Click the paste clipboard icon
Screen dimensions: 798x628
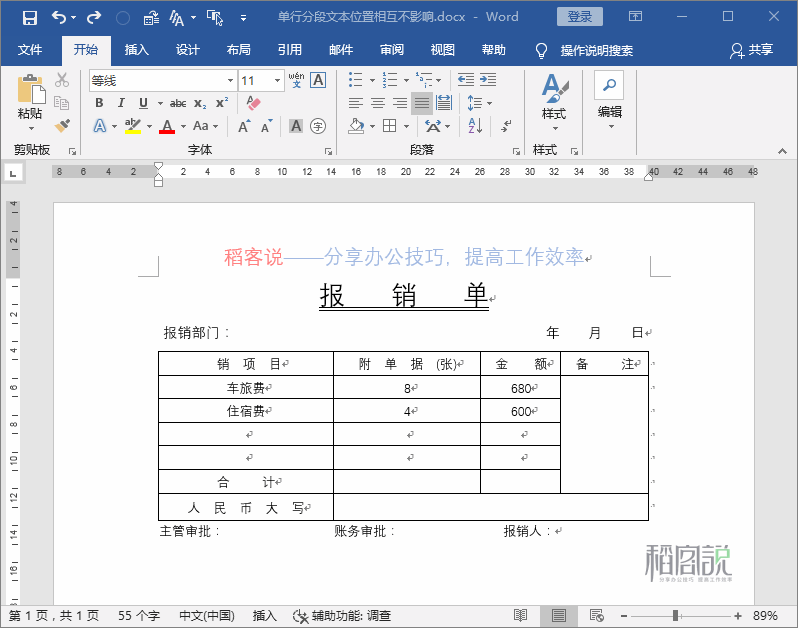pyautogui.click(x=31, y=89)
